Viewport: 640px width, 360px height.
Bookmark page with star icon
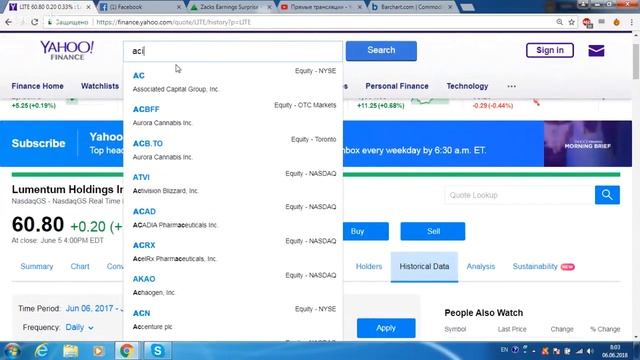pos(571,22)
